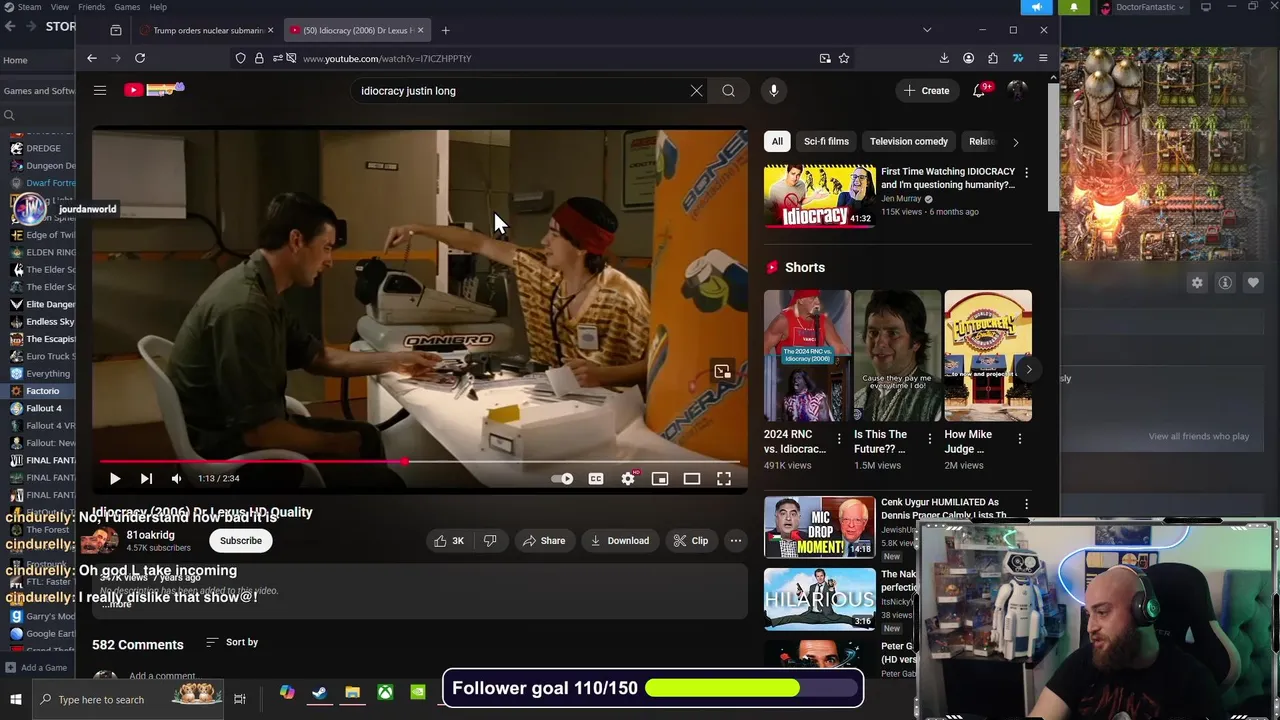Play the Idiocracy video
1280x720 pixels.
click(x=114, y=479)
